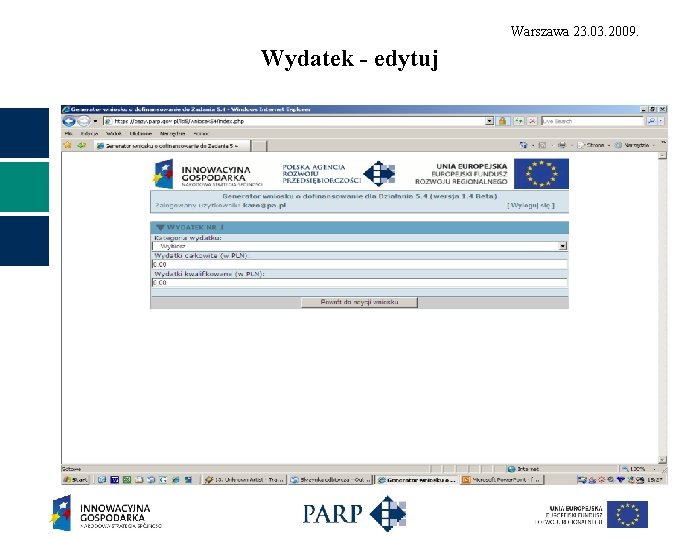
Task: Open the 100% zoom level control
Action: click(x=638, y=469)
